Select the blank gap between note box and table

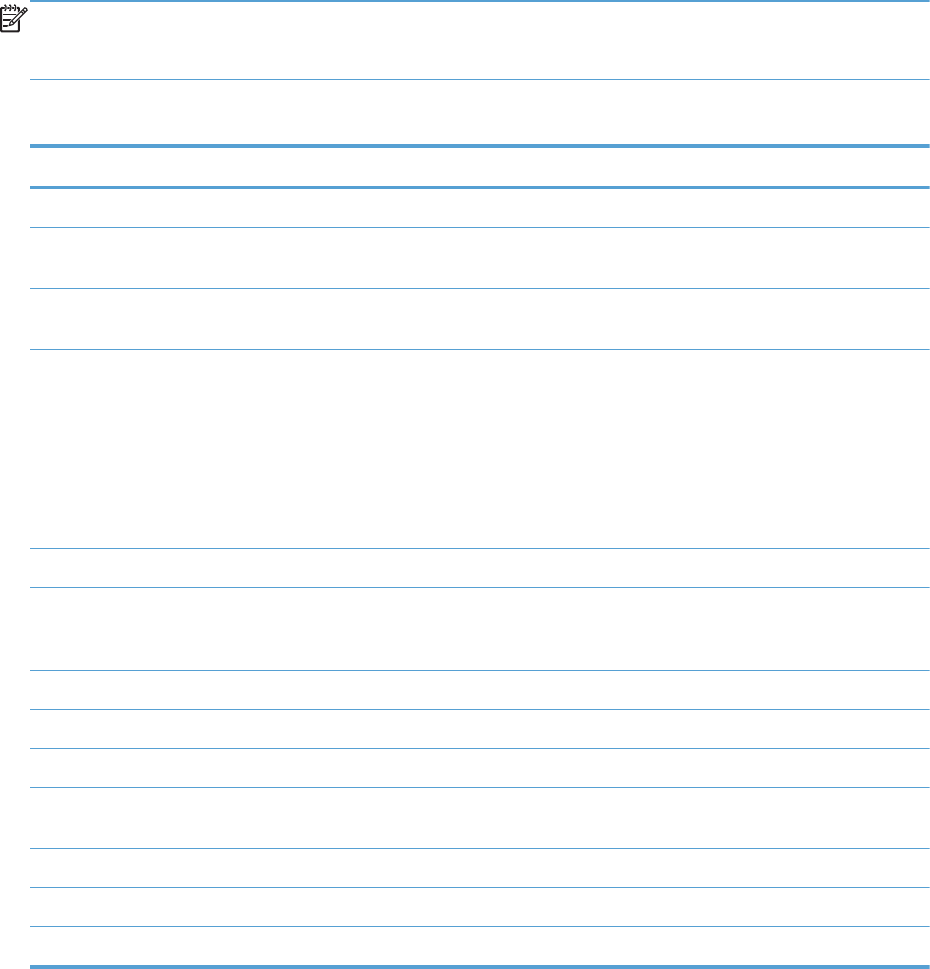tap(480, 112)
